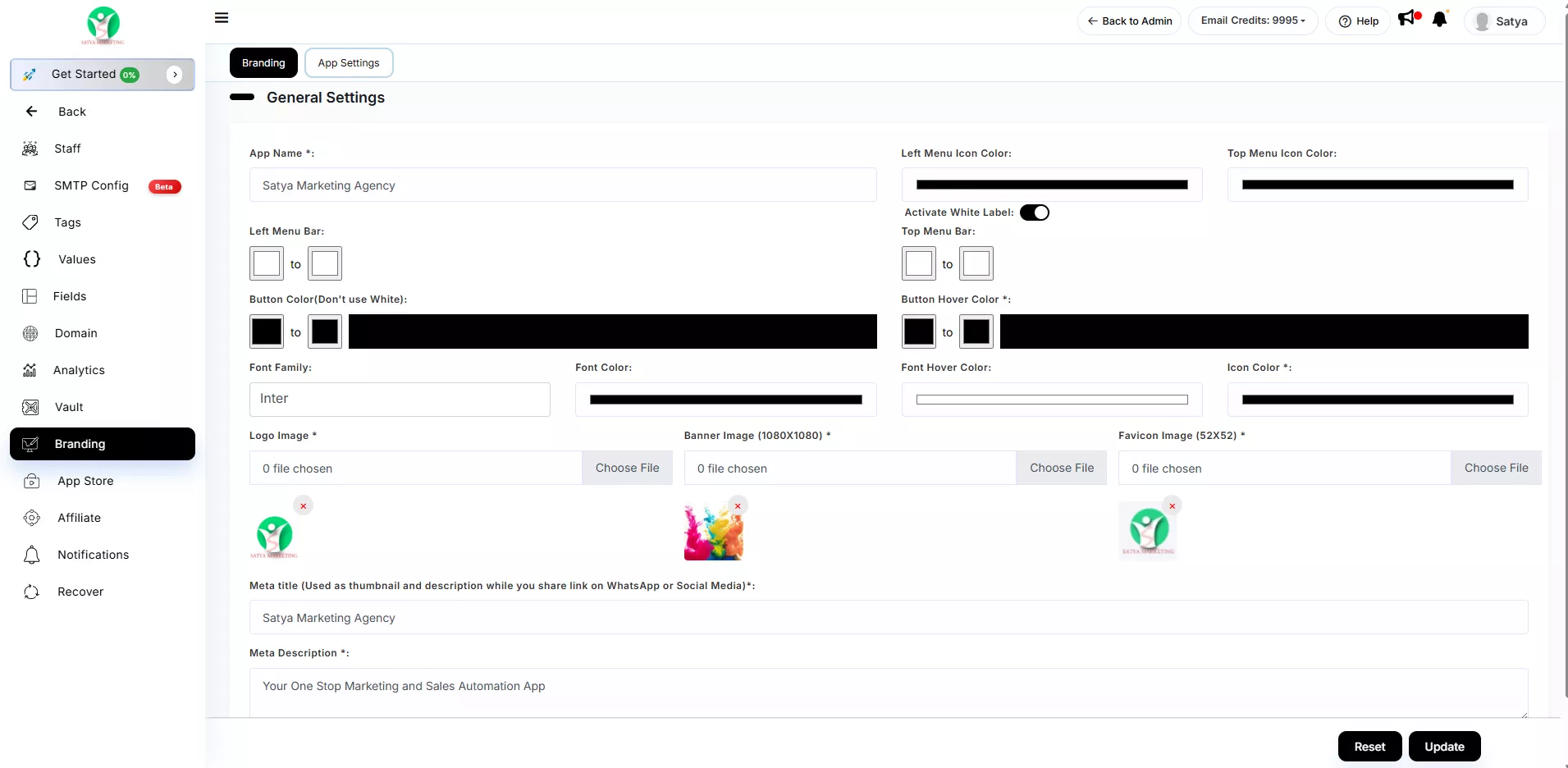1568x768 pixels.
Task: Click the hamburger menu icon
Action: [x=222, y=18]
